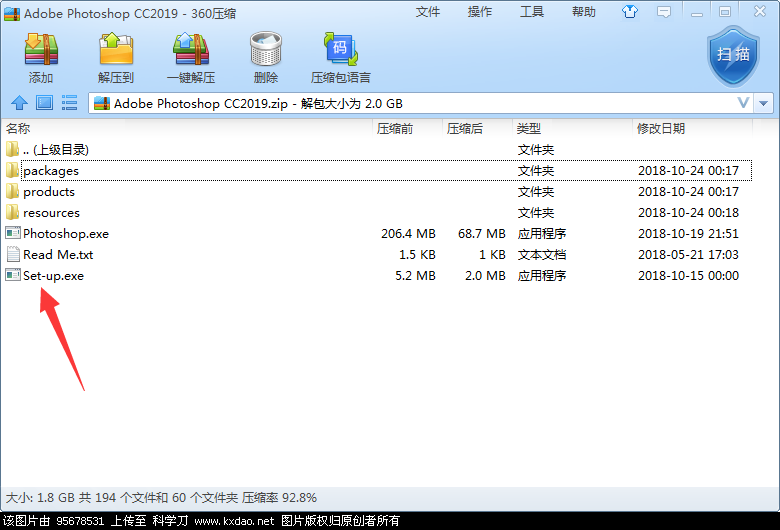The image size is (780, 530).
Task: Click the Set-up.exe application icon
Action: [x=13, y=275]
